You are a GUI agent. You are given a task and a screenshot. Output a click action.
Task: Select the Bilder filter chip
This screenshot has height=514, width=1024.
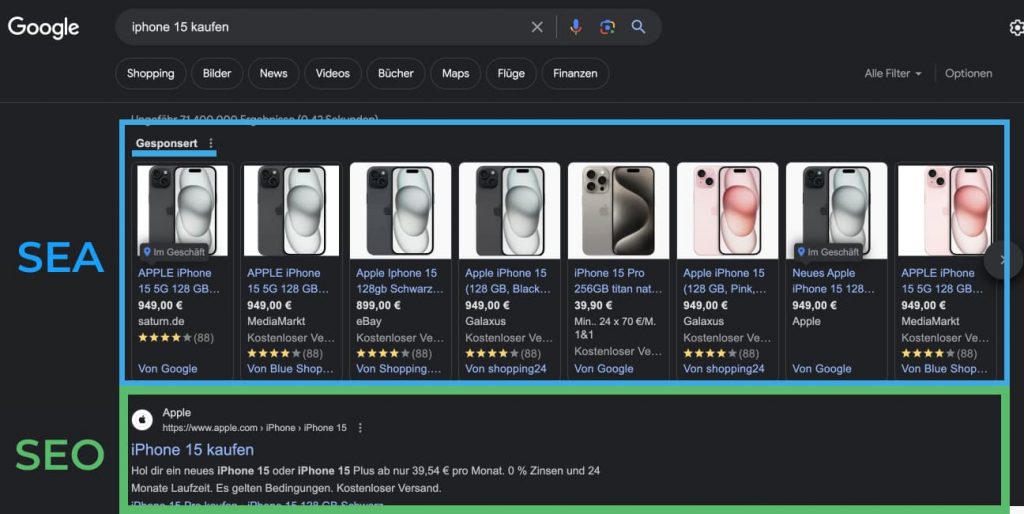(217, 73)
